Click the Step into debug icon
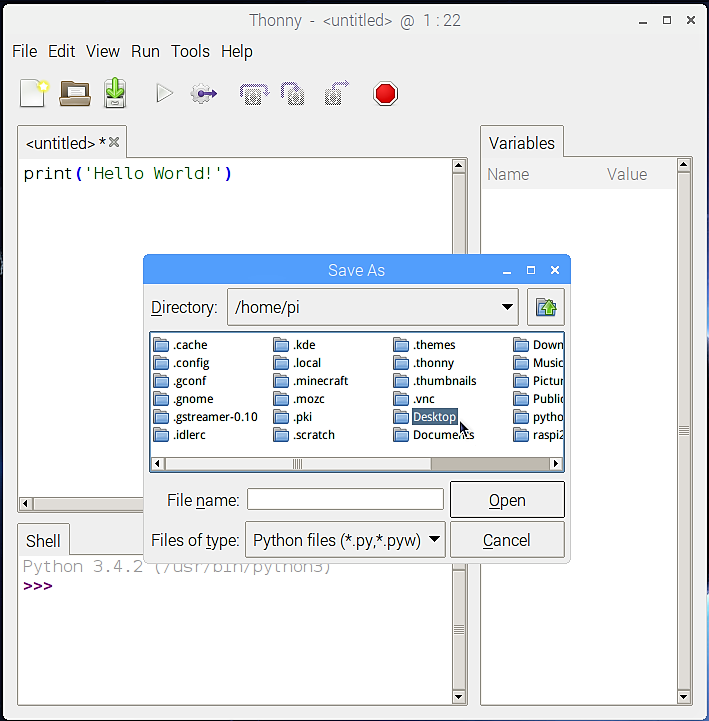 [293, 94]
